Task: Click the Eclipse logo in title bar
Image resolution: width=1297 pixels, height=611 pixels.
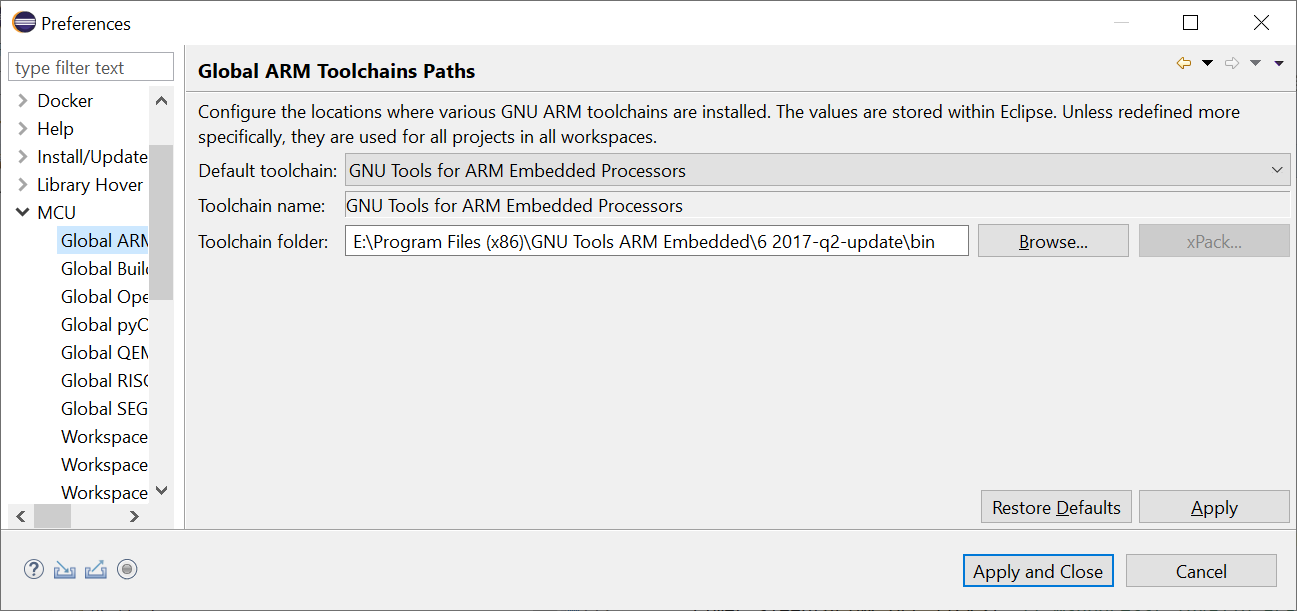Action: 23,22
